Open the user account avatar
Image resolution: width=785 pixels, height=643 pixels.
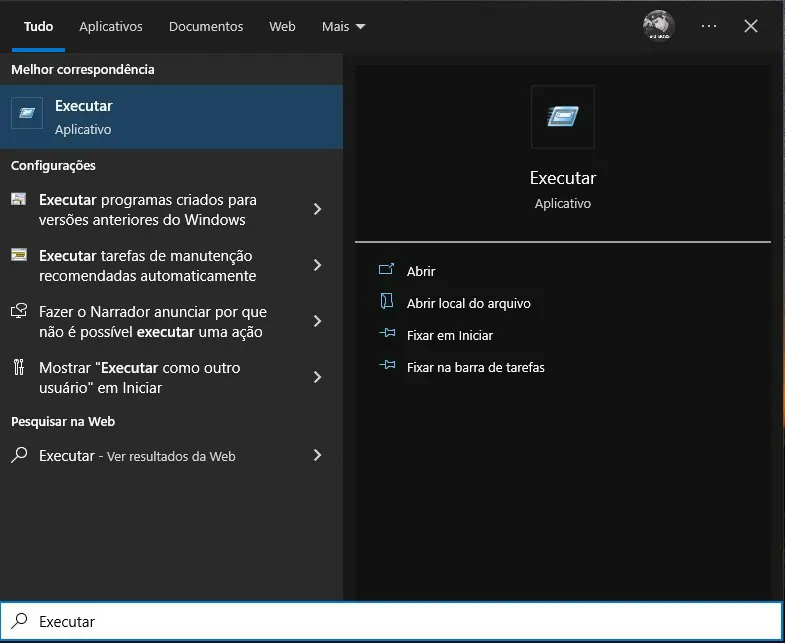pos(658,25)
